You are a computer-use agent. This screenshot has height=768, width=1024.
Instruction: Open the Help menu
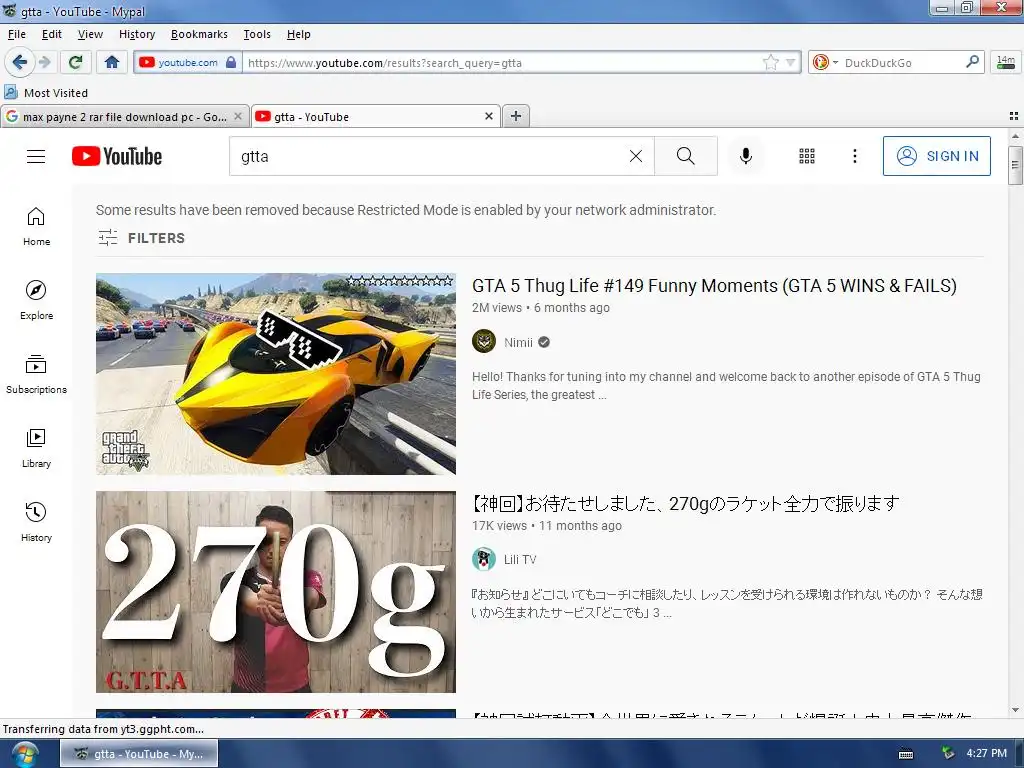tap(298, 34)
